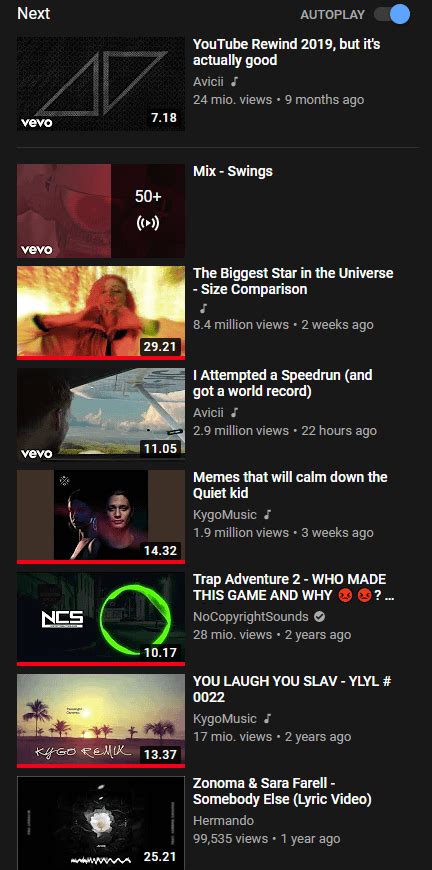
Task: Click the 29.21 duration badge on Biggest Star thumbnail
Action: tap(160, 347)
